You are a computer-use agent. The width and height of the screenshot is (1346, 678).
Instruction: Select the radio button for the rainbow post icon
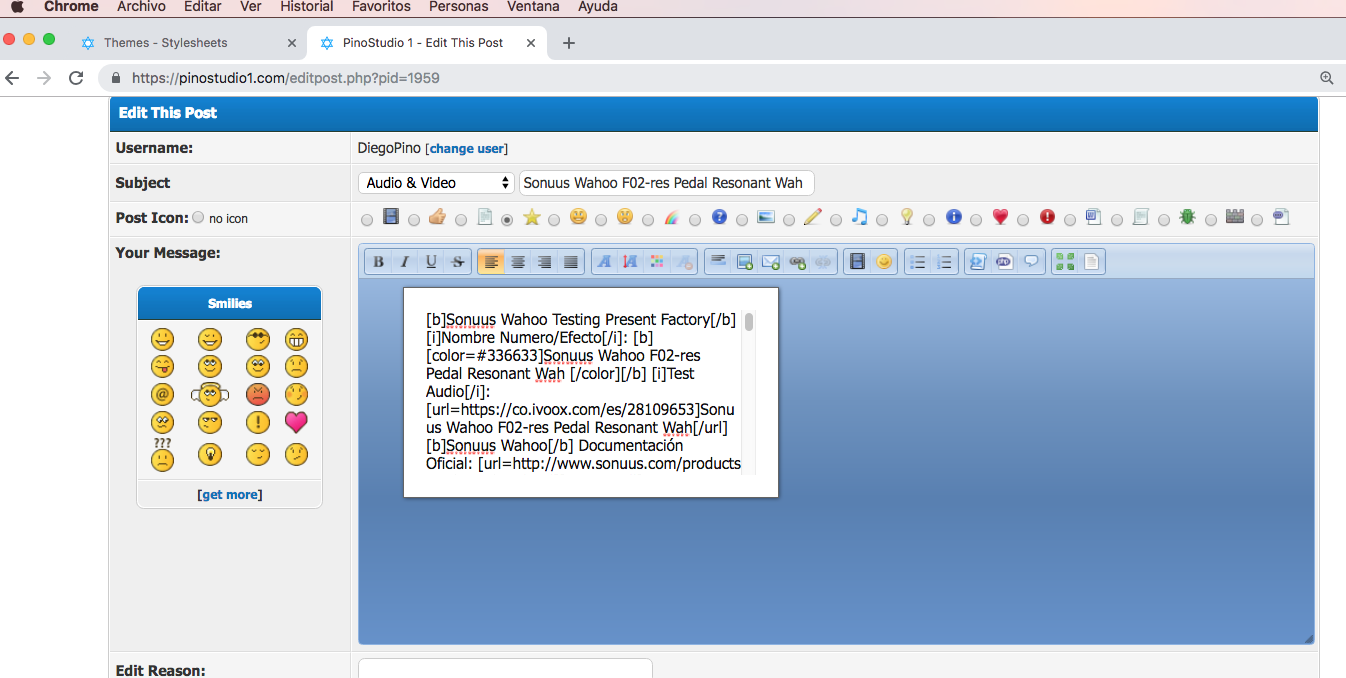tap(648, 219)
